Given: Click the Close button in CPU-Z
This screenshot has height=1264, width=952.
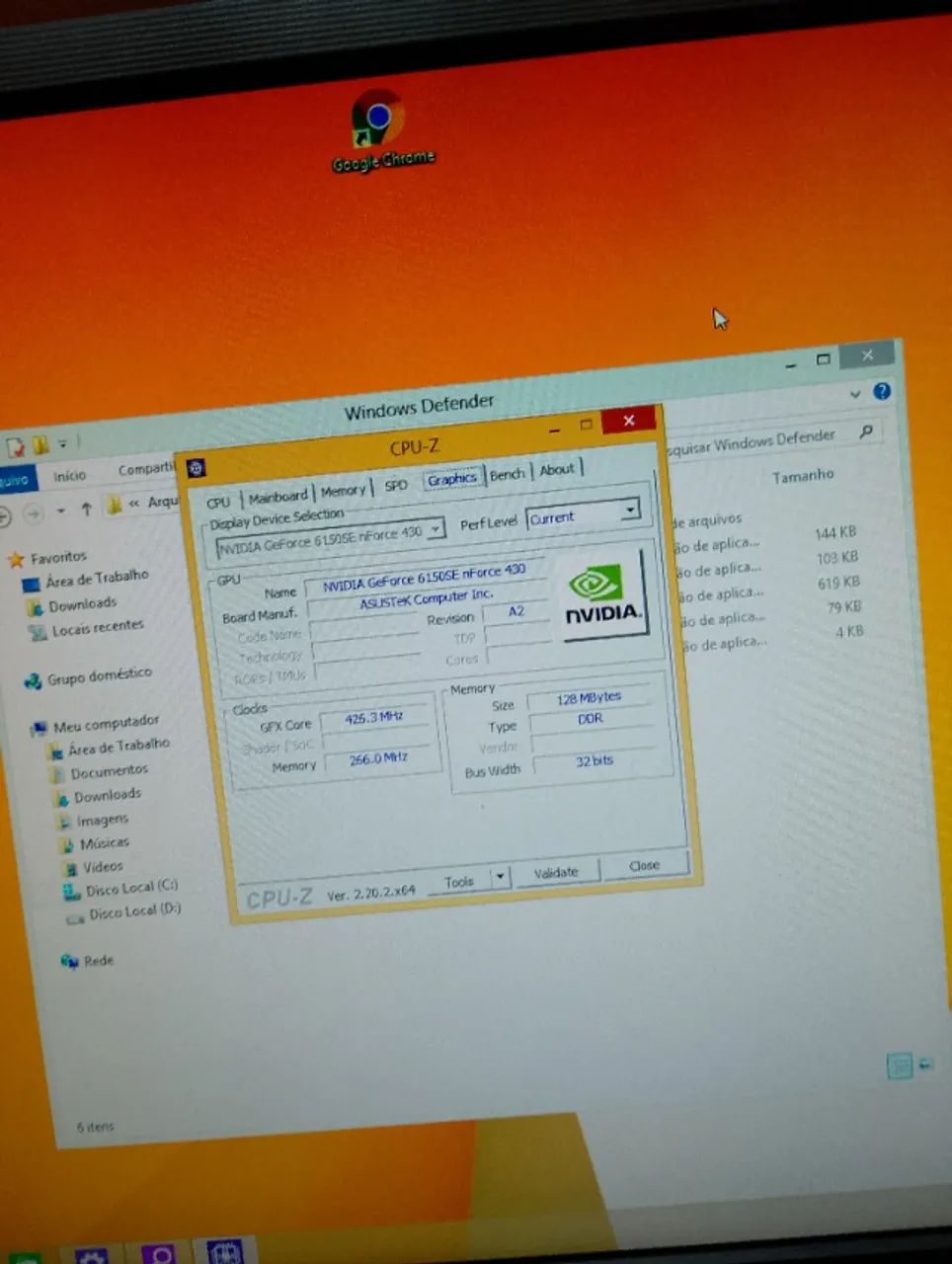Looking at the screenshot, I should tap(644, 866).
